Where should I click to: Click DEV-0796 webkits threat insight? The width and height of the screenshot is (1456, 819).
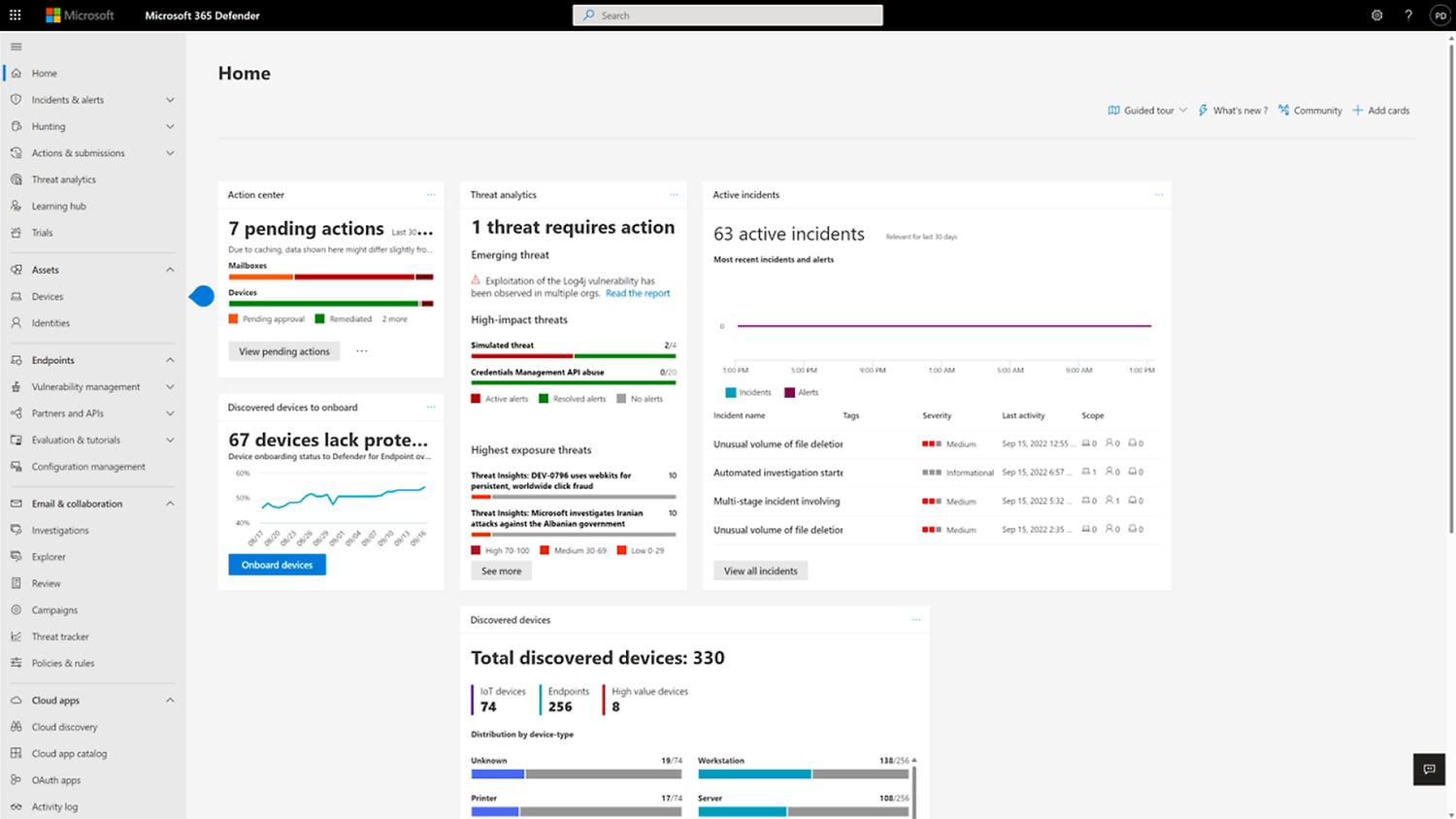pos(551,480)
